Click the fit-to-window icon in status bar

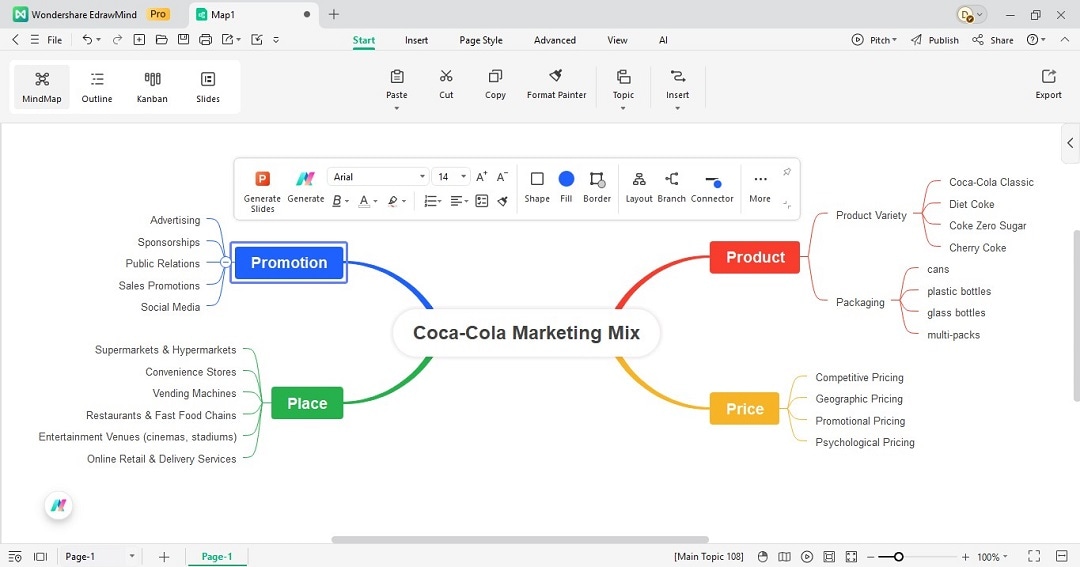829,557
